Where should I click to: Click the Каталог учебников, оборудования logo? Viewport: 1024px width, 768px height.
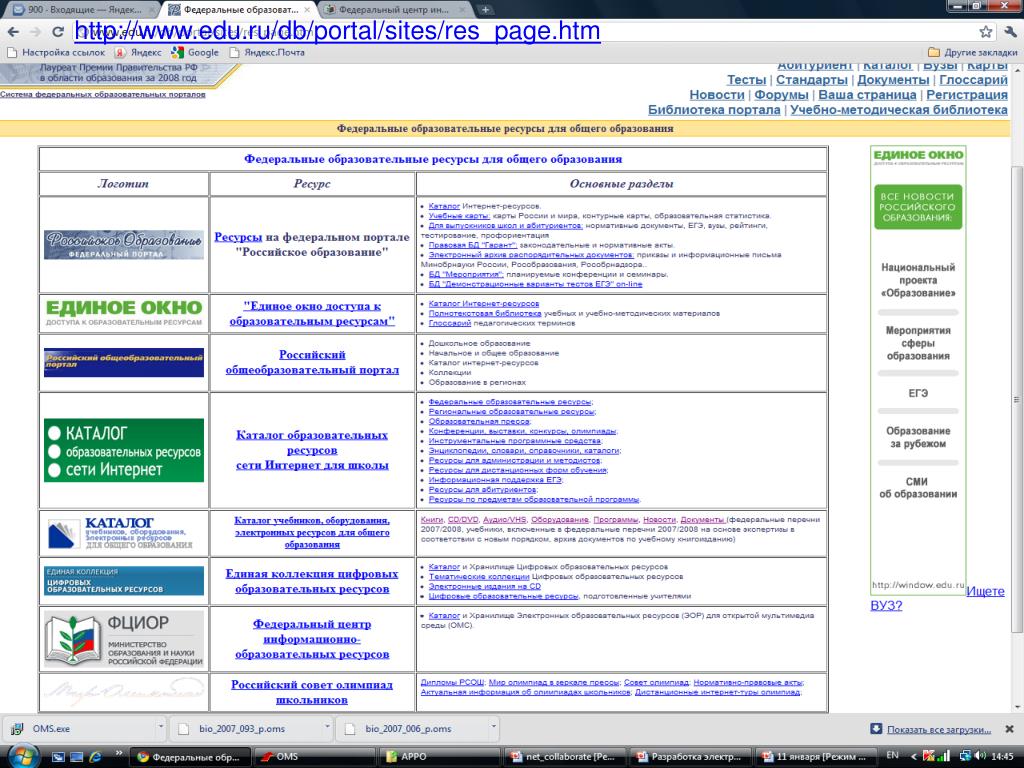click(123, 534)
